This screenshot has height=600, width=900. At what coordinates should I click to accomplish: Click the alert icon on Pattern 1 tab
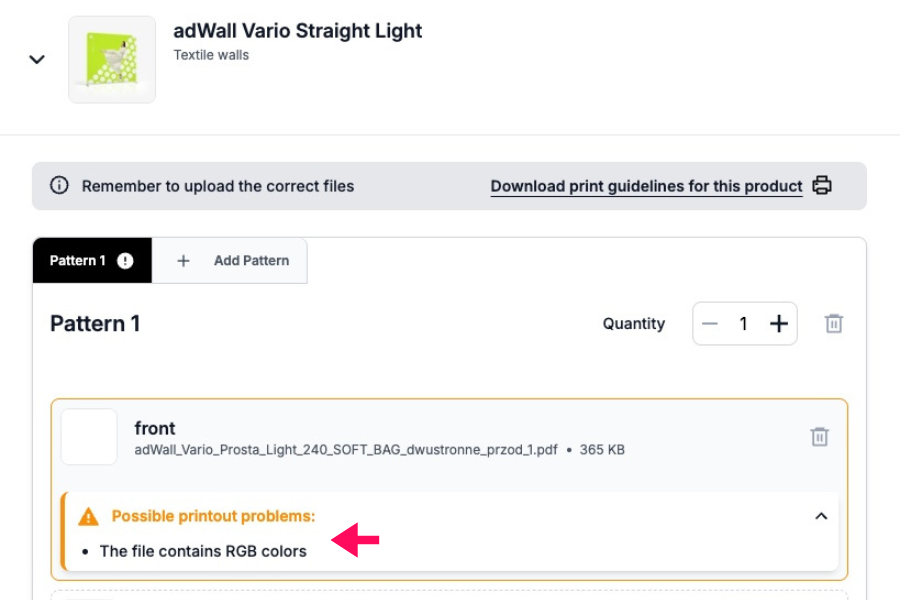coord(125,260)
